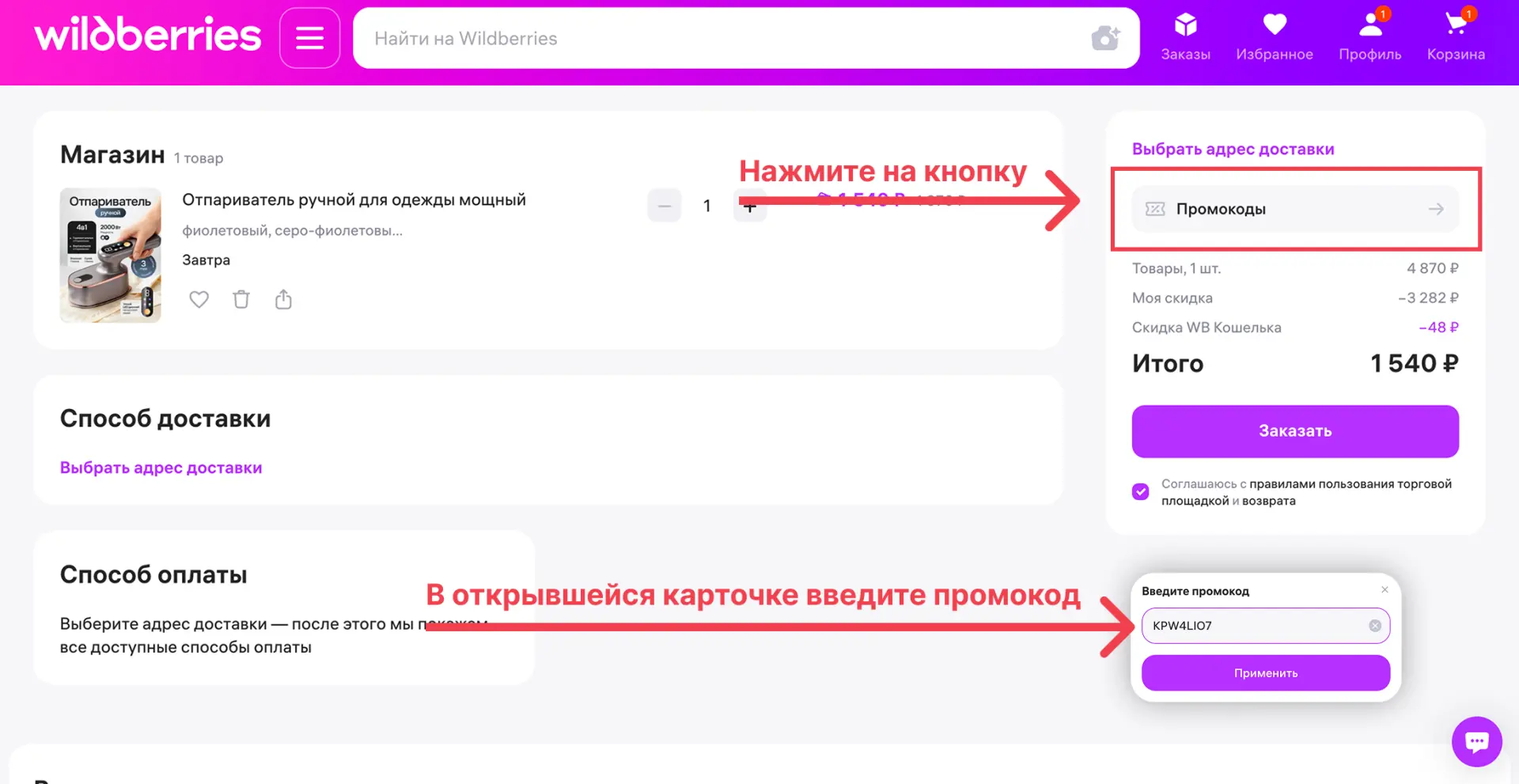
Task: Open the Профиль account icon
Action: [1369, 36]
